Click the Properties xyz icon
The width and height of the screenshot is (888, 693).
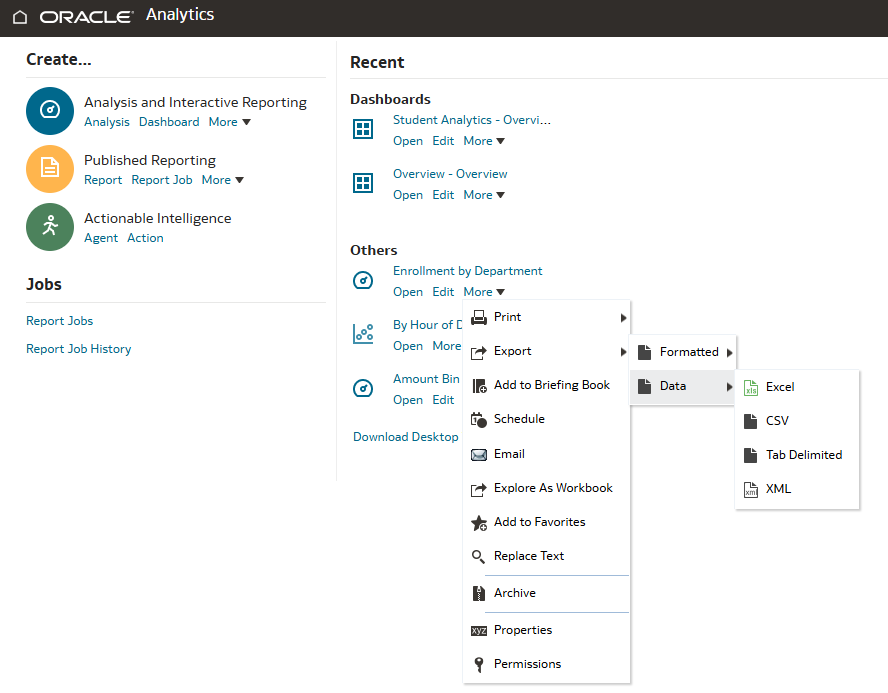(479, 631)
